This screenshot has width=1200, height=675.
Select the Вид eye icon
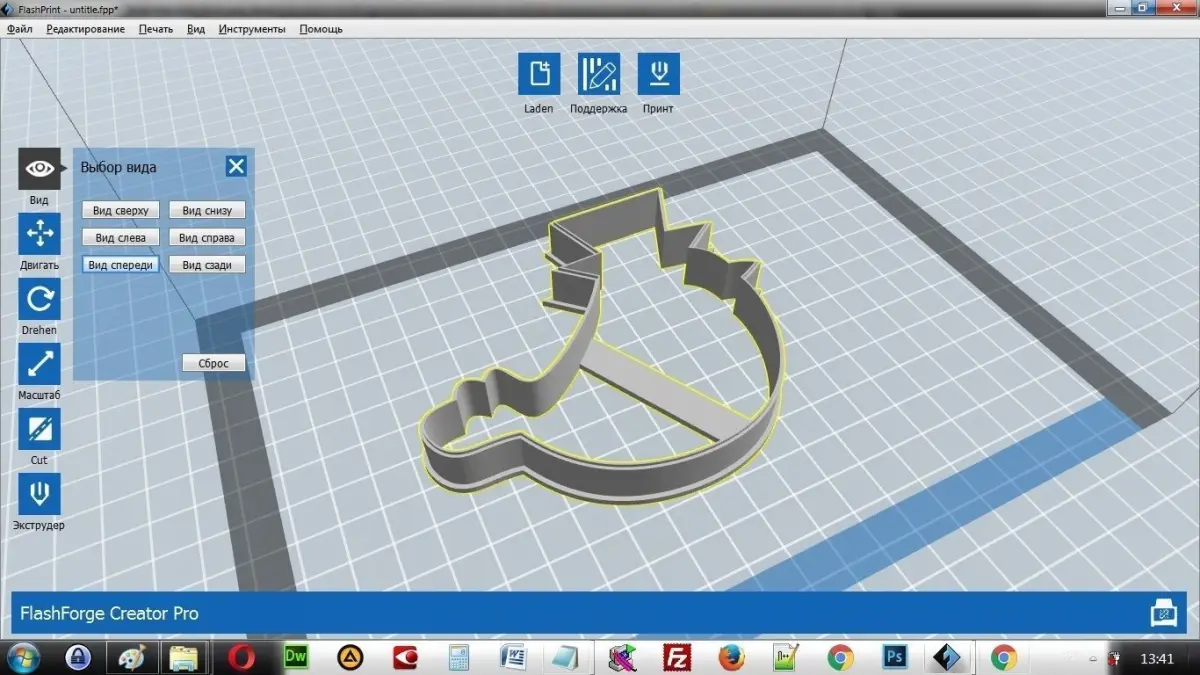pos(40,168)
